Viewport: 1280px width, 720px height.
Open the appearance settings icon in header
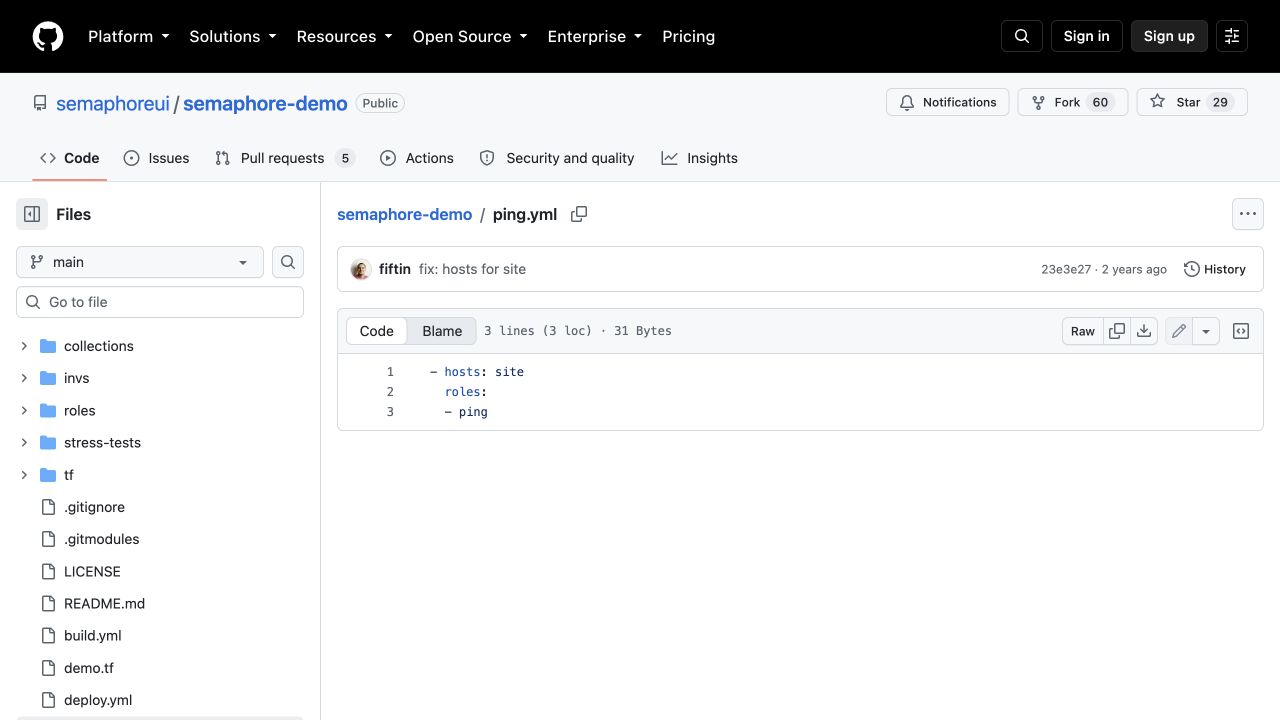pyautogui.click(x=1232, y=36)
